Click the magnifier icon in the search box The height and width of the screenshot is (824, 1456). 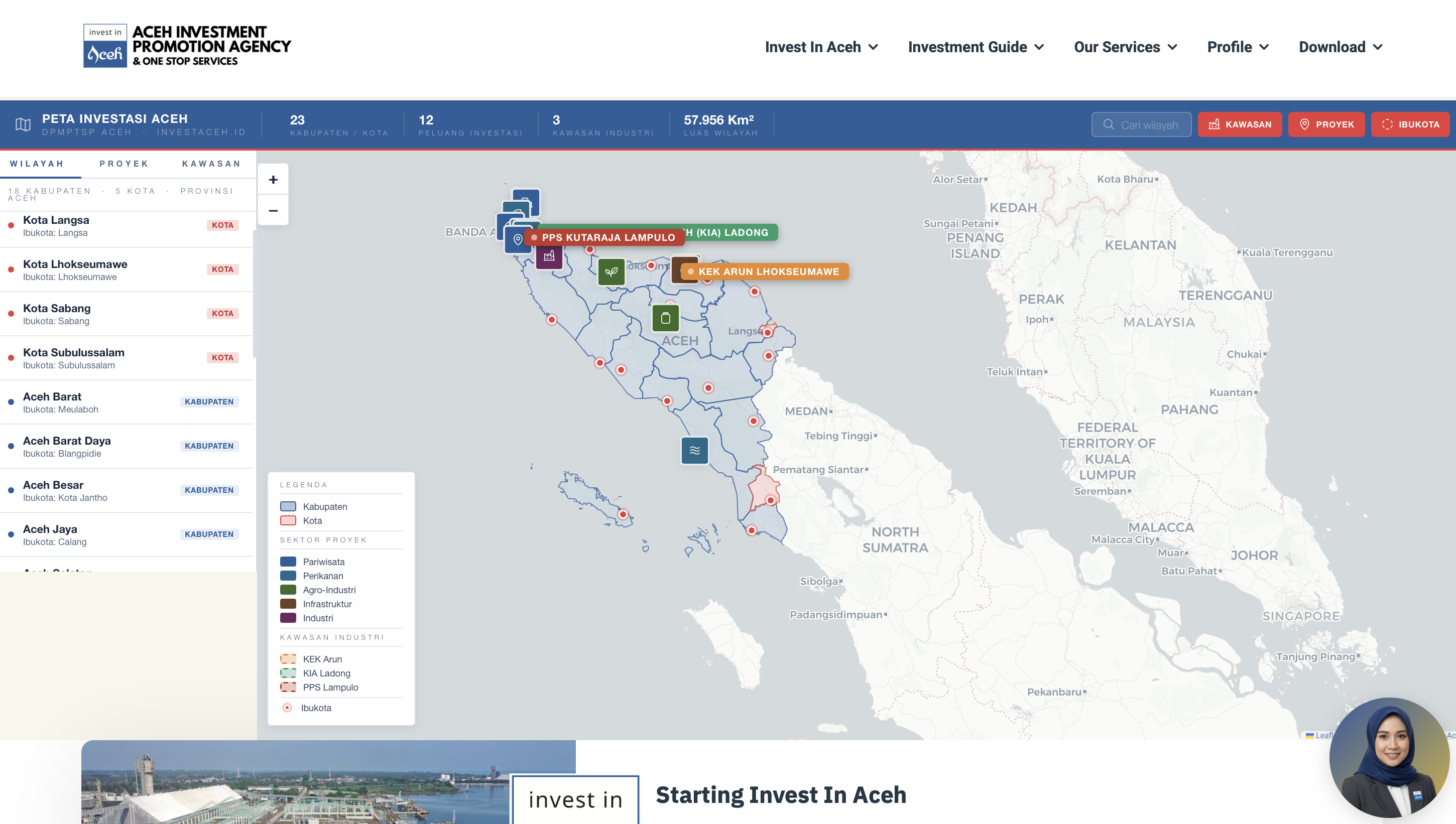click(1109, 124)
